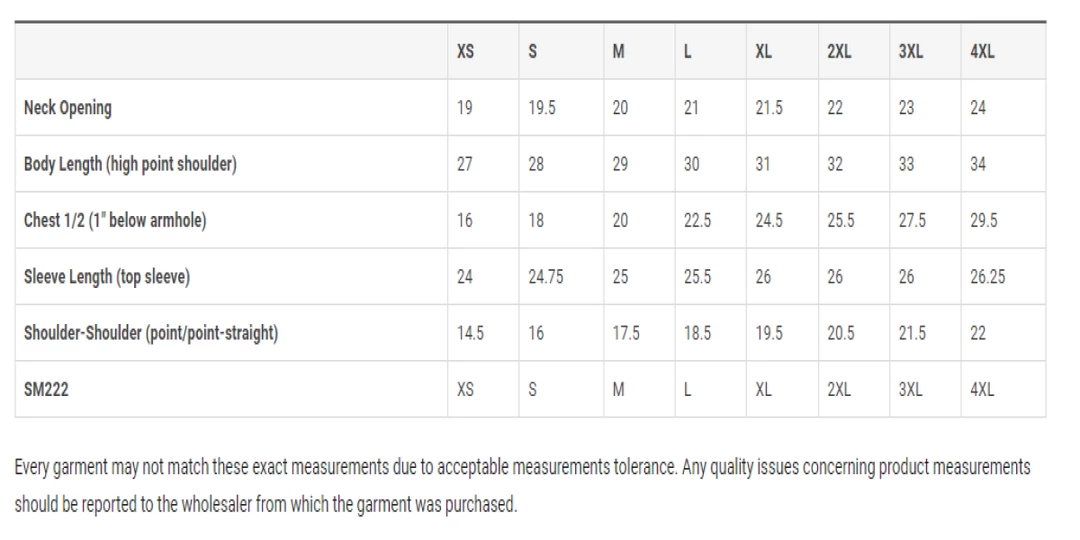Viewport: 1080px width, 540px height.
Task: Select the 24.75 sleeve length value
Action: [x=546, y=277]
